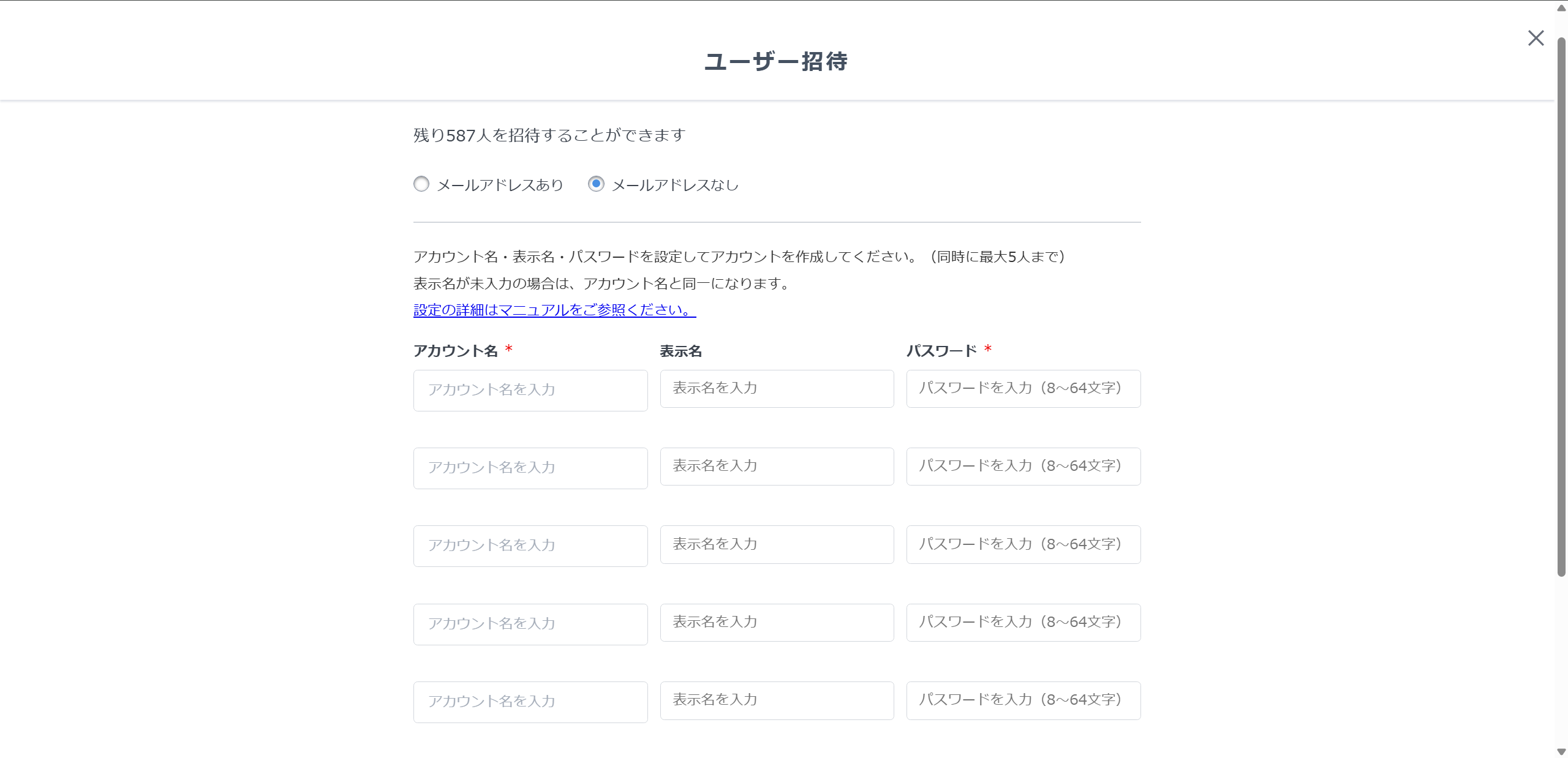The image size is (1568, 758).
Task: Select third row 表示名 field
Action: click(777, 544)
